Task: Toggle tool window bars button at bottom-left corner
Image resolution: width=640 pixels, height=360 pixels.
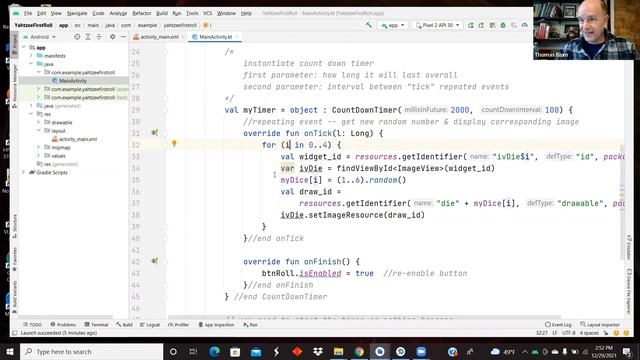Action: click(15, 333)
